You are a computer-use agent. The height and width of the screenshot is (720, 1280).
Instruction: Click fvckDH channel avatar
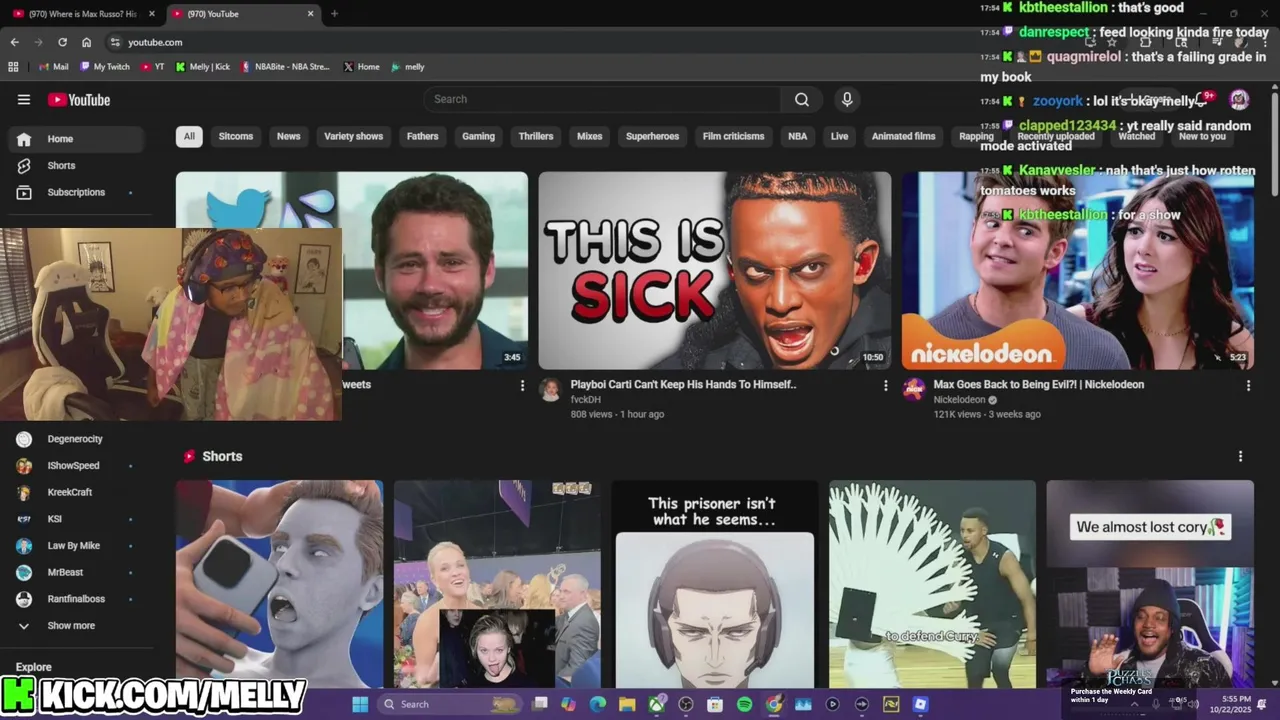(550, 390)
